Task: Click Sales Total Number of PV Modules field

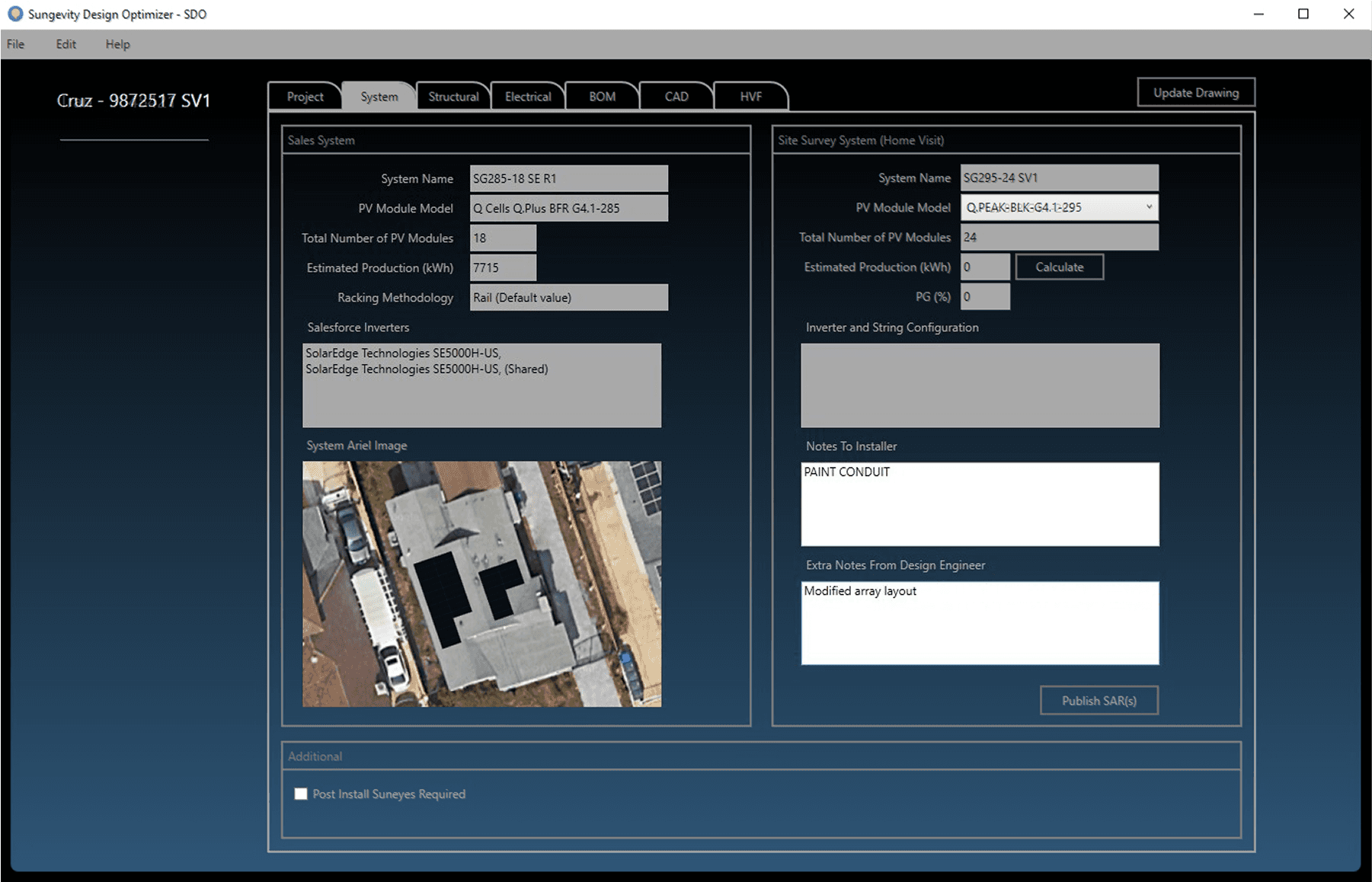Action: tap(503, 238)
